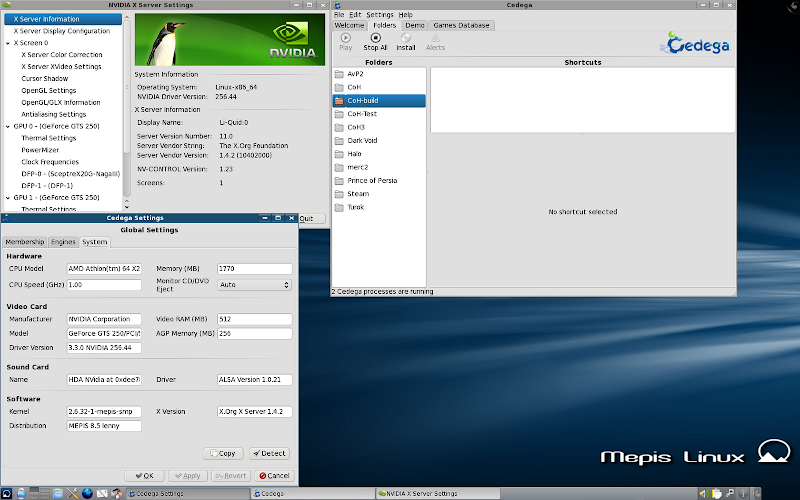
Task: Select the Steam folder icon
Action: tap(339, 194)
